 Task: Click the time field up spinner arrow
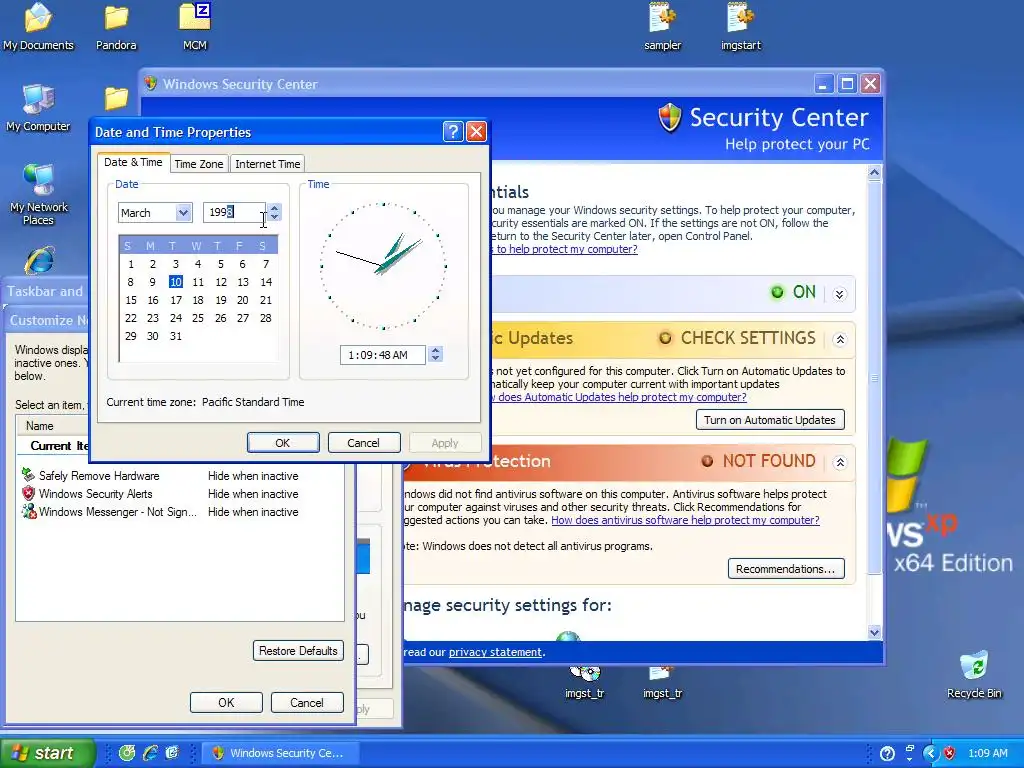(436, 350)
